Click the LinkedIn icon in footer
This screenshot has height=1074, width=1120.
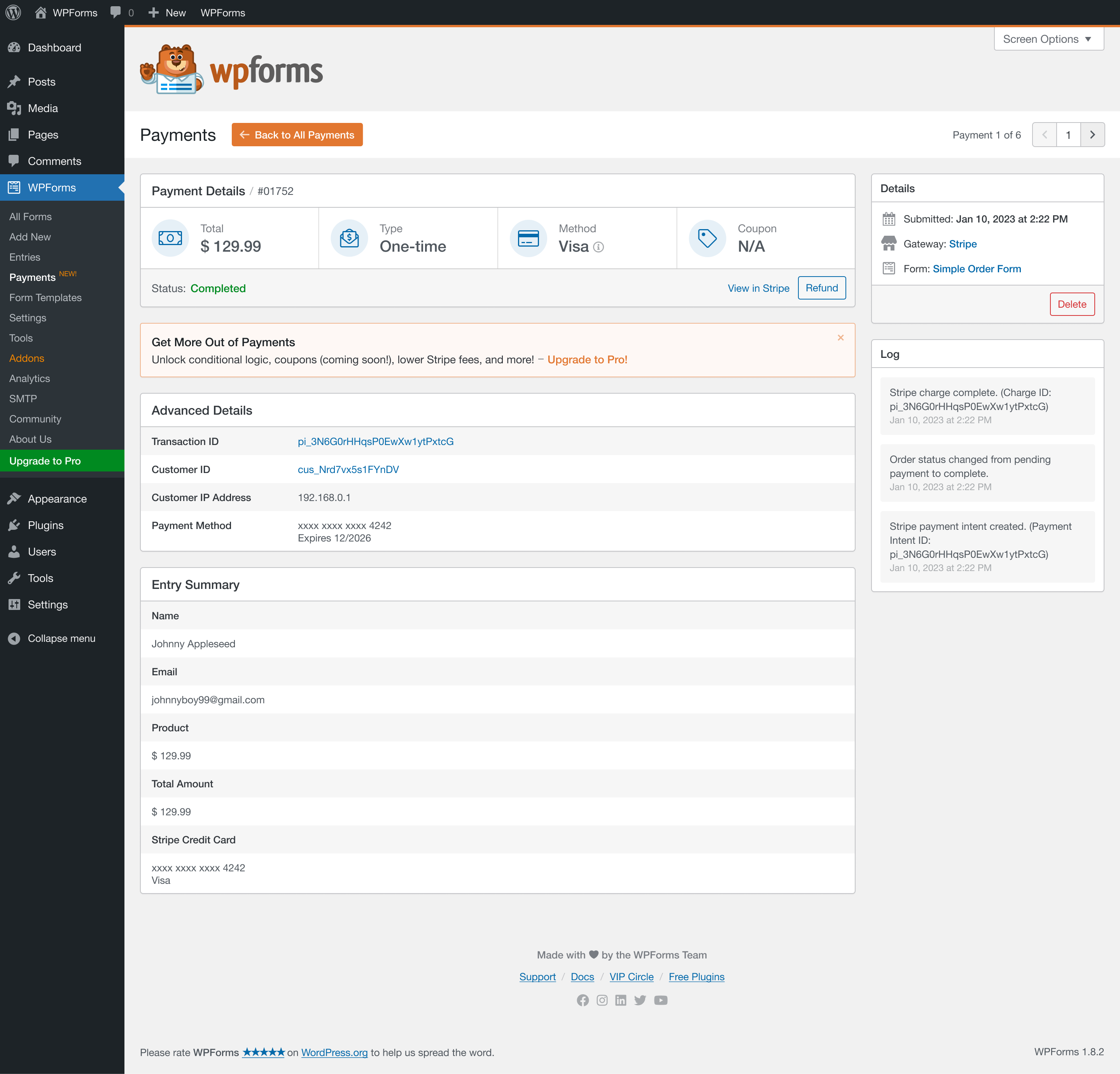[621, 1000]
